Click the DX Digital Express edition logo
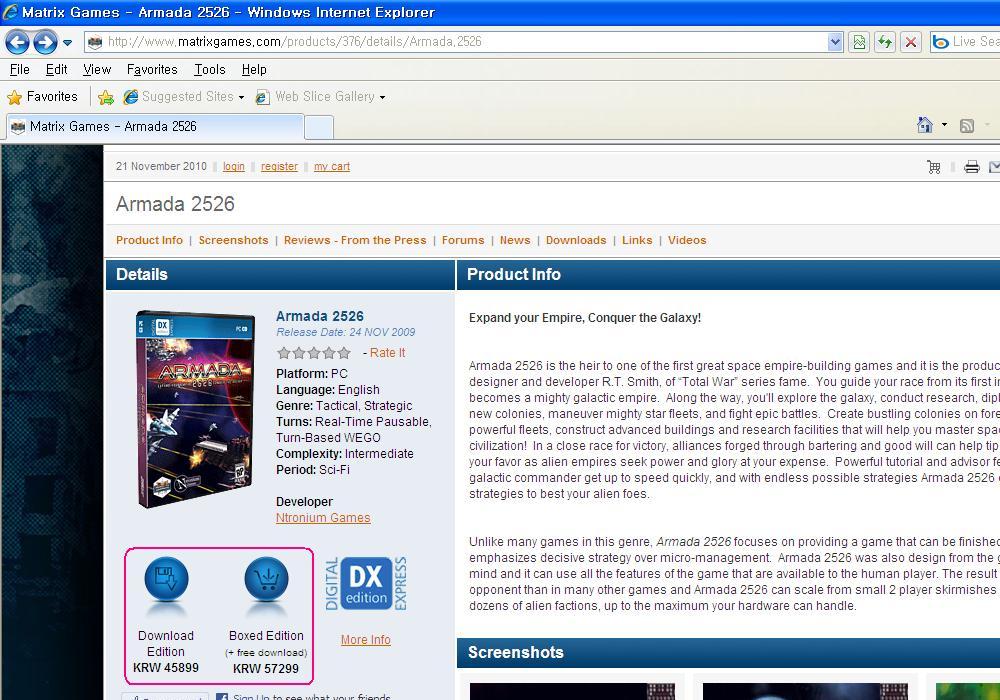Viewport: 1000px width, 700px height. click(365, 583)
